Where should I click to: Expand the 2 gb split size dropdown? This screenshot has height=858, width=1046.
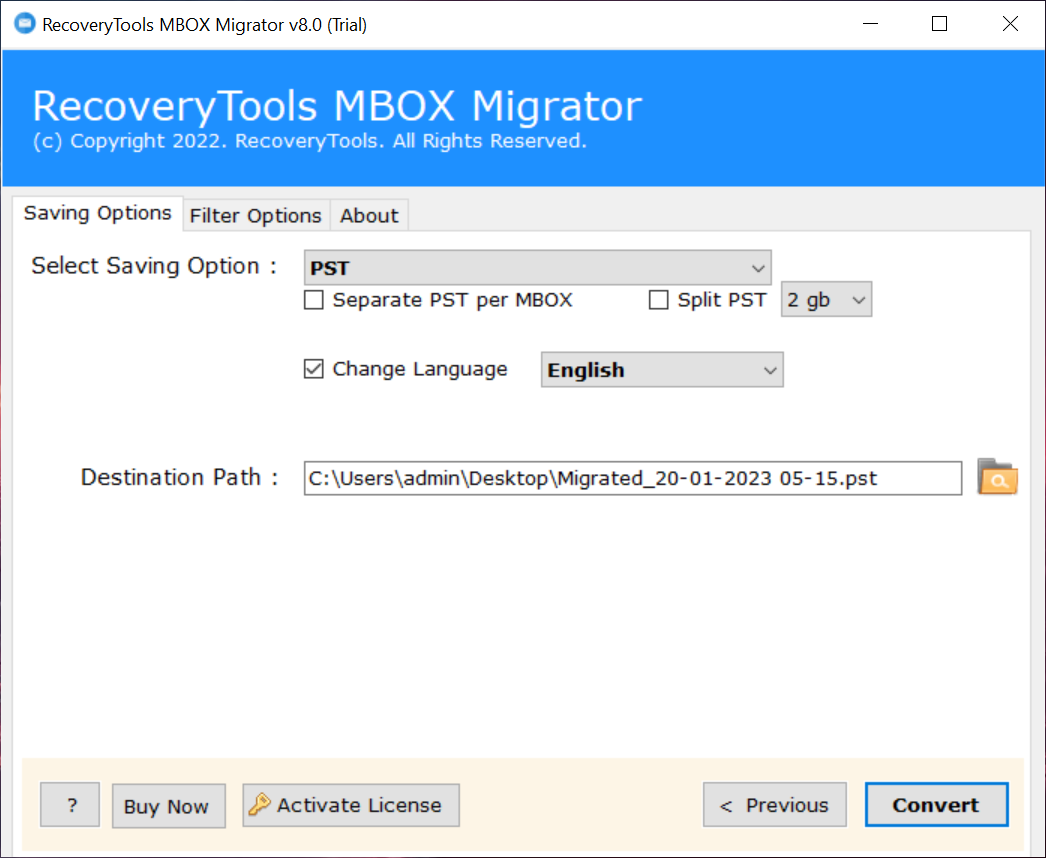coord(827,300)
